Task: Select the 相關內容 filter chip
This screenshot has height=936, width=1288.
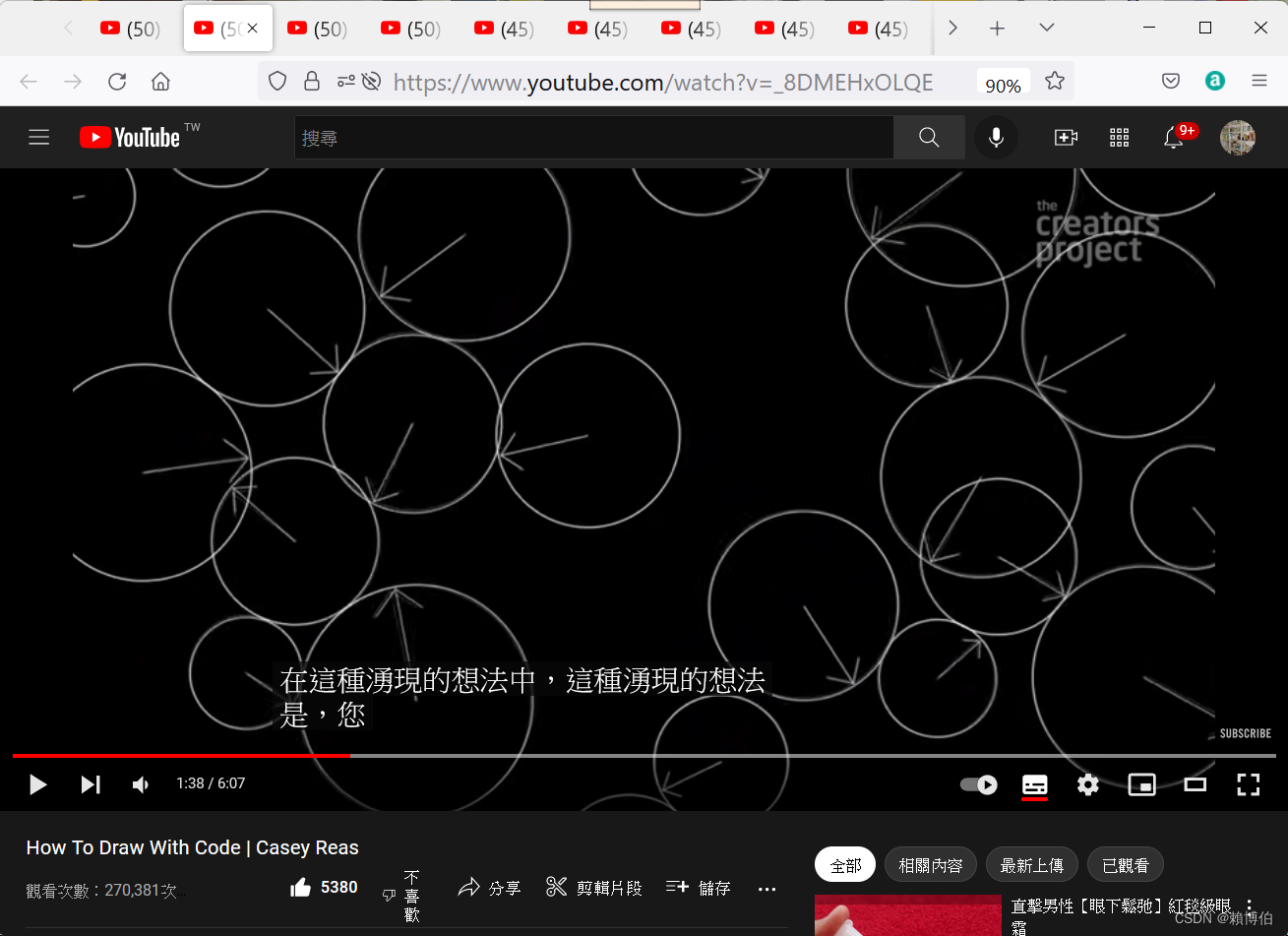Action: click(930, 865)
